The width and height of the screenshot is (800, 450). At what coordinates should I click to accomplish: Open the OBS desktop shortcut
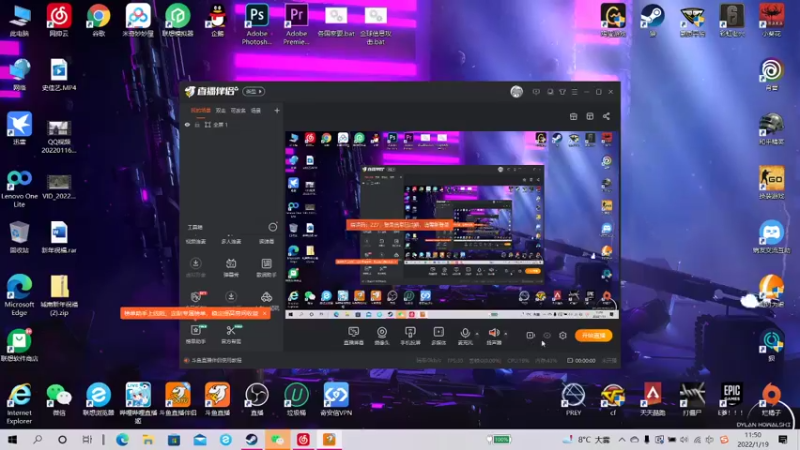pos(257,399)
